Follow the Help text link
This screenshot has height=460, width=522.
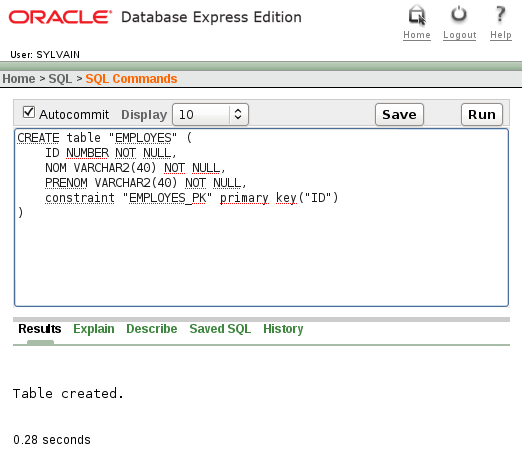pyautogui.click(x=501, y=35)
